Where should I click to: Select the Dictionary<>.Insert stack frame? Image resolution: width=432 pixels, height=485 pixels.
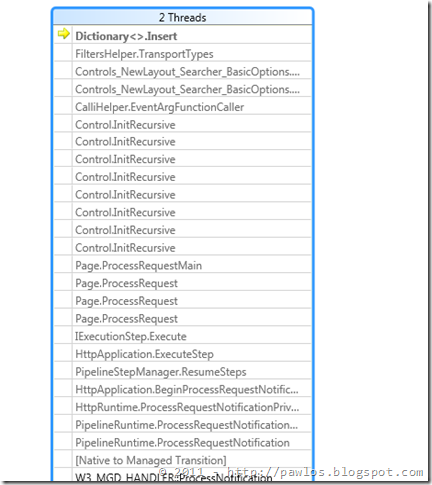point(183,36)
